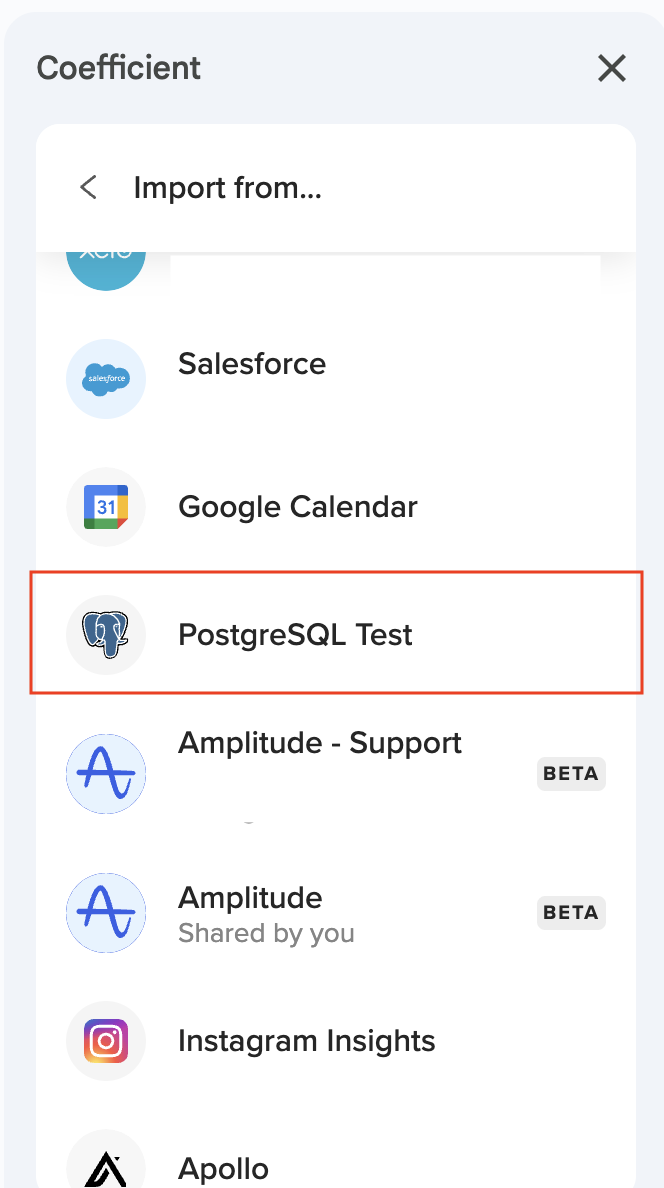Click the BETA badge next to shared Amplitude
This screenshot has width=664, height=1188.
[x=571, y=912]
